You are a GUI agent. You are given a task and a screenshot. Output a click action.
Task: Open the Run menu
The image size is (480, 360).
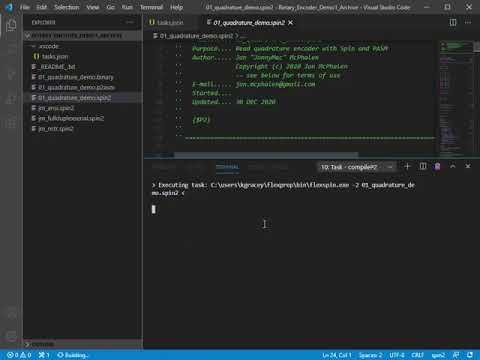127,7
